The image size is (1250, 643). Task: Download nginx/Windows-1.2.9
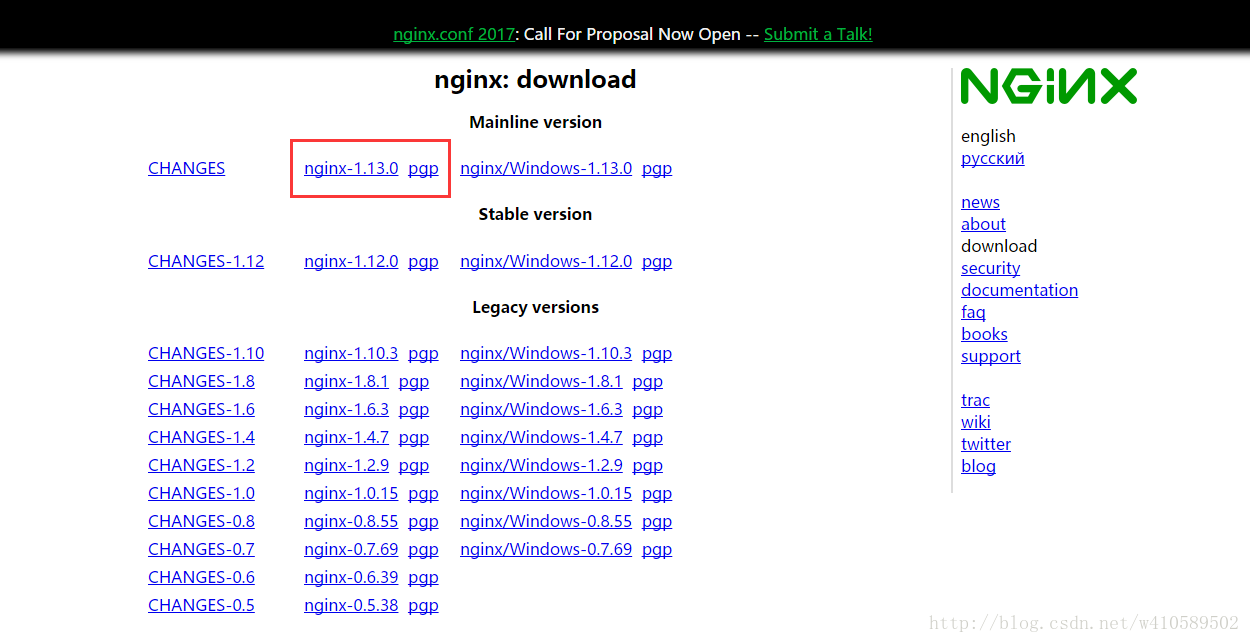[x=541, y=465]
